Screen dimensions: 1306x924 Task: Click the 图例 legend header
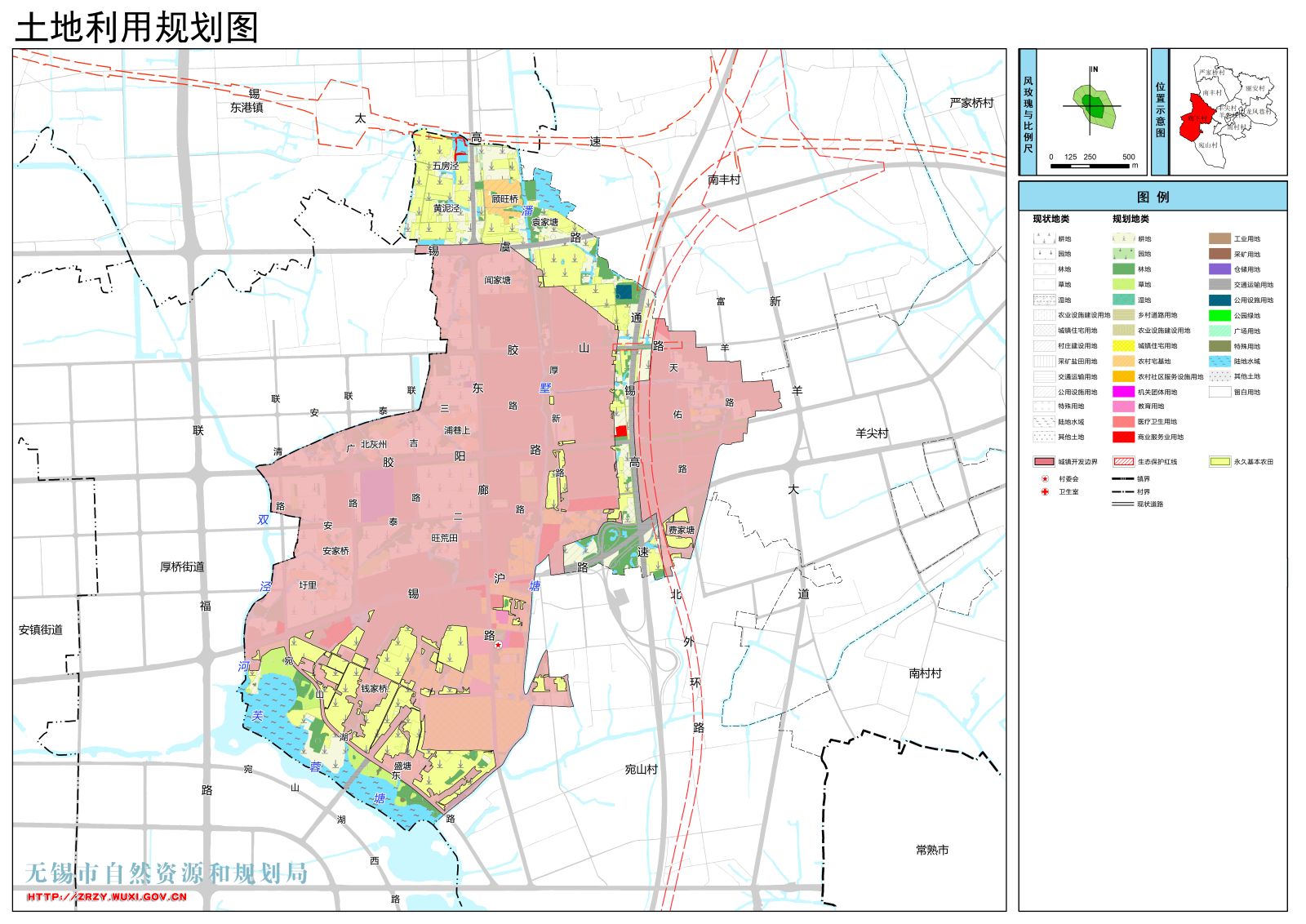(x=1153, y=197)
